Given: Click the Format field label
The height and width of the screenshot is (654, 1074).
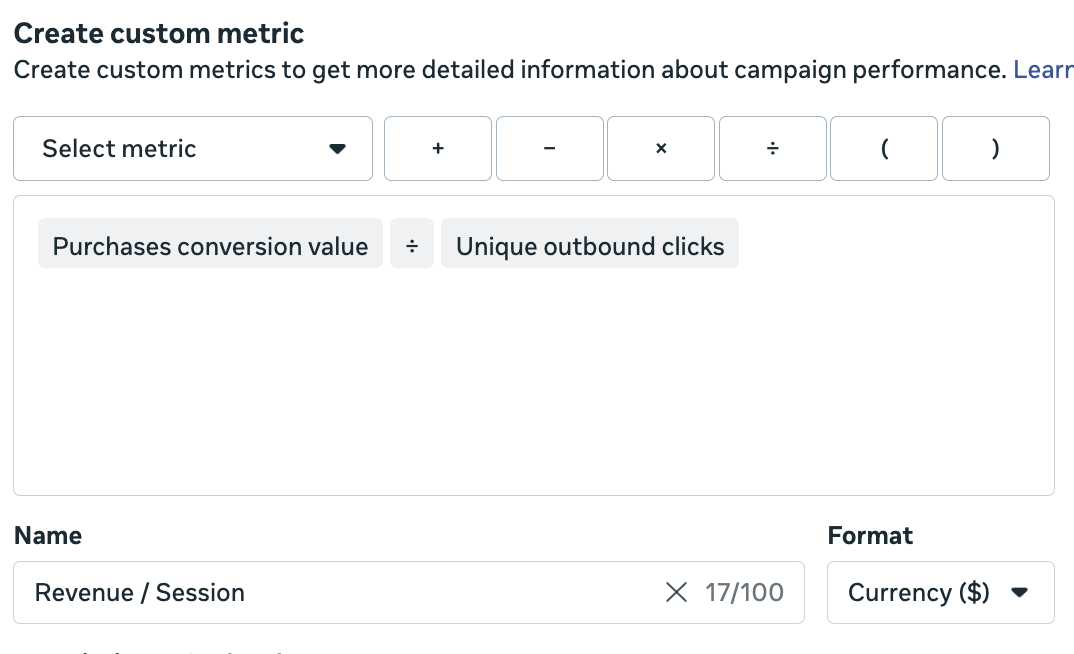Looking at the screenshot, I should coord(870,536).
